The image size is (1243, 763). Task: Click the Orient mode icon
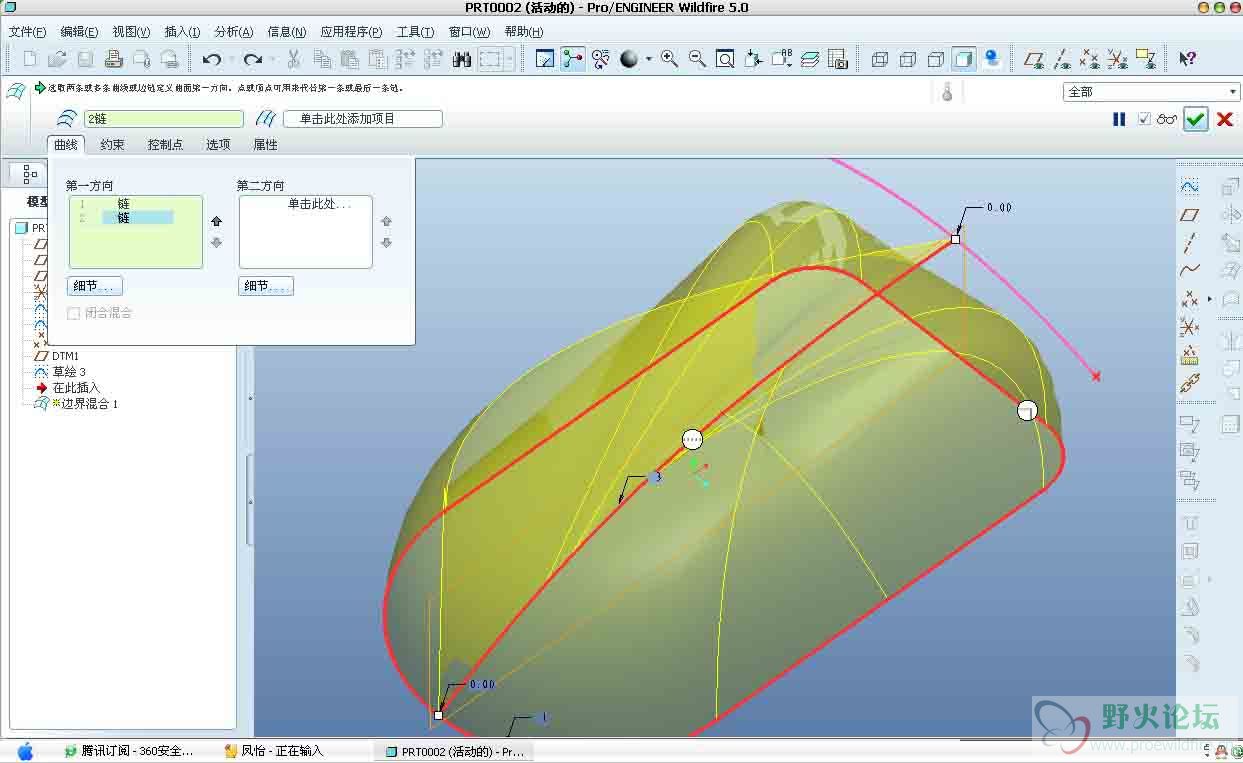click(601, 59)
